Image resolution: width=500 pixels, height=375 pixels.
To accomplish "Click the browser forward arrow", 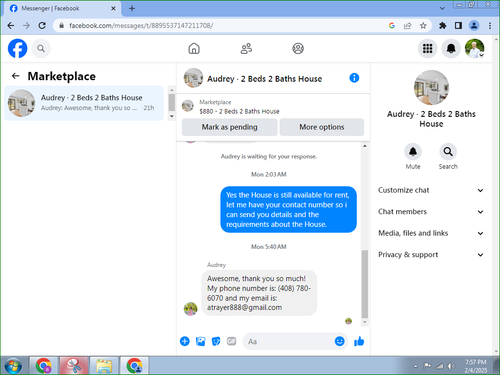I will tap(26, 25).
